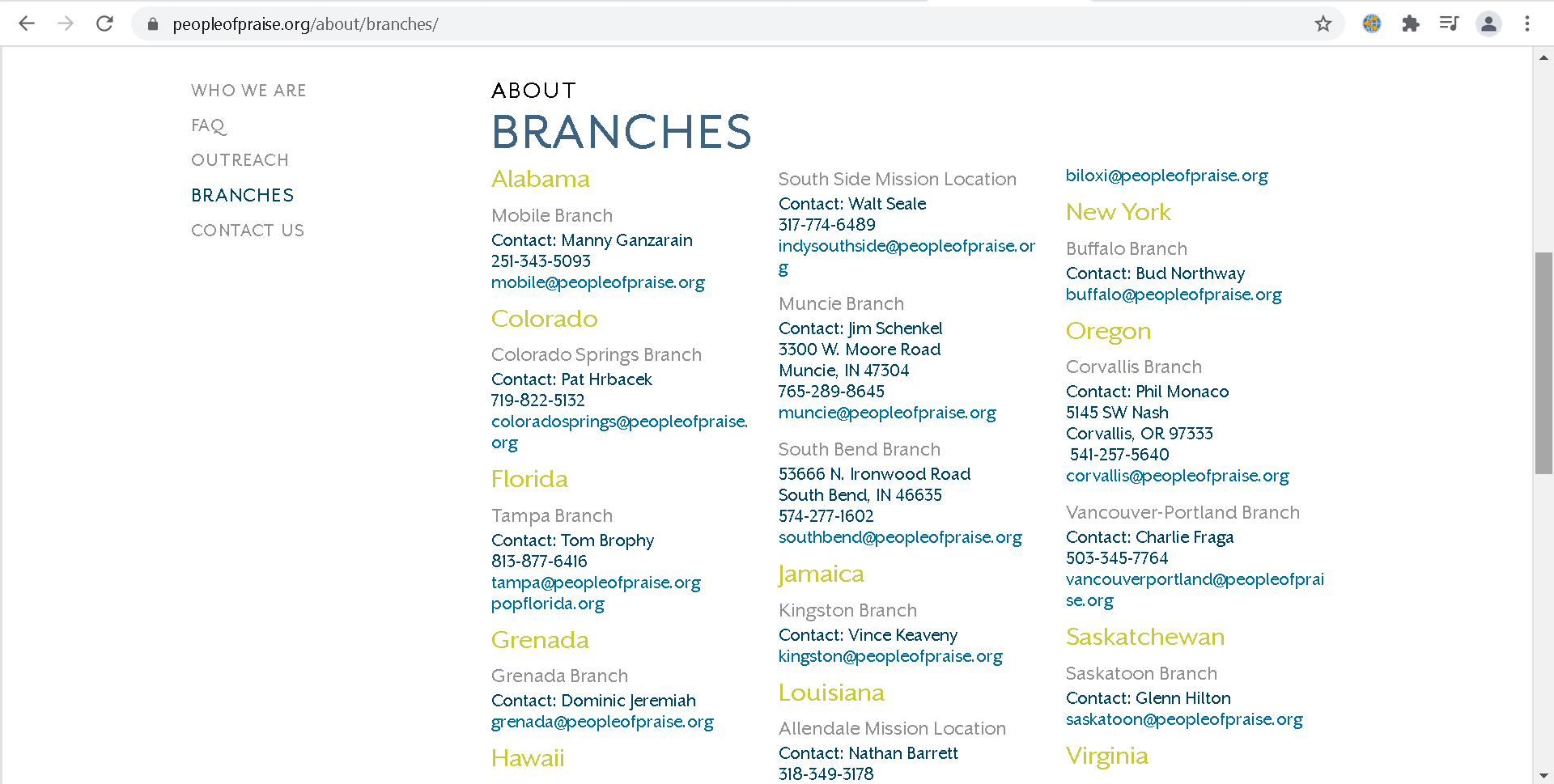Click the Saskatchewan heading
1554x784 pixels.
[x=1144, y=637]
